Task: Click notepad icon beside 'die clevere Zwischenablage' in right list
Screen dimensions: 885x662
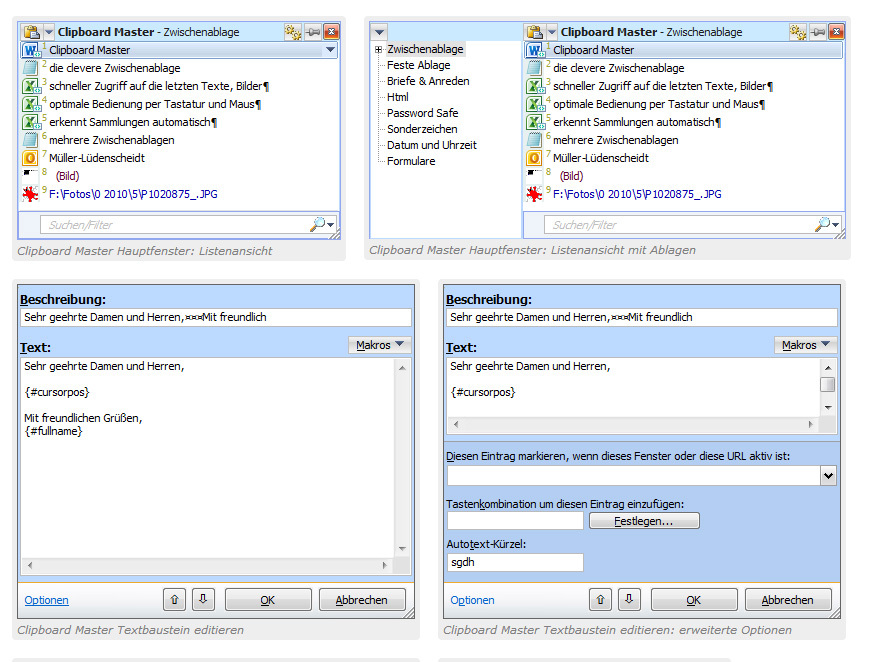Action: pos(534,68)
